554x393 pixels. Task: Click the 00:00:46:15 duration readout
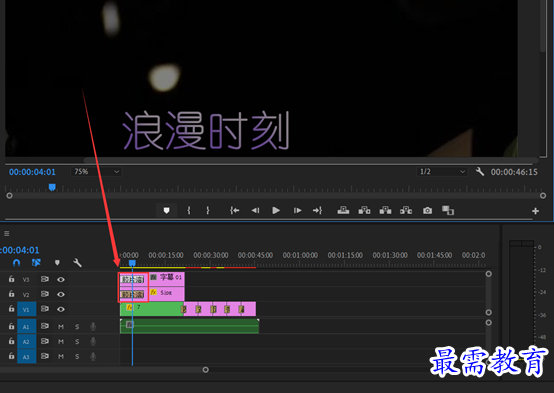pyautogui.click(x=514, y=172)
